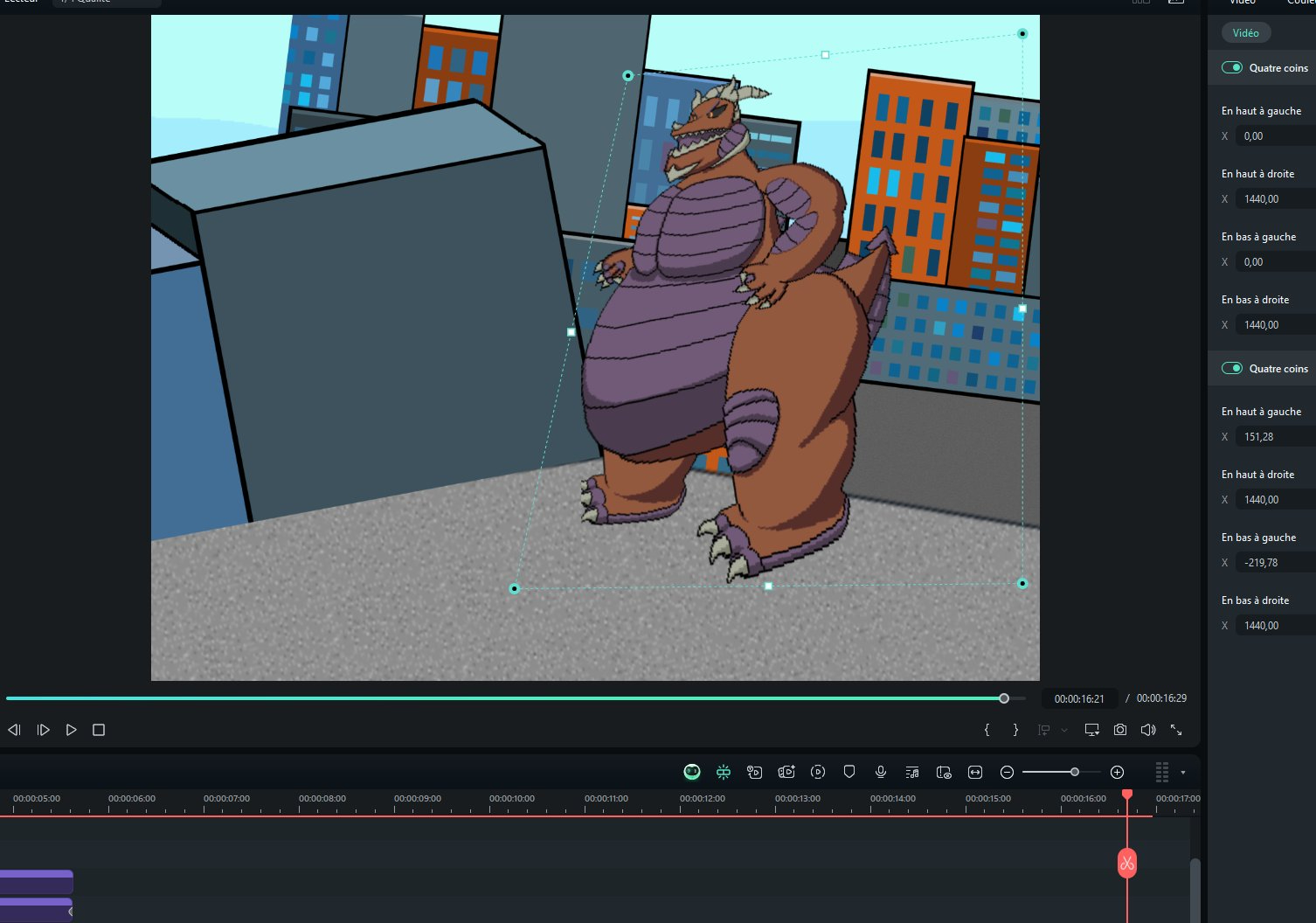Image resolution: width=1316 pixels, height=923 pixels.
Task: Click the second En haut à gauche X field
Action: pos(1276,437)
